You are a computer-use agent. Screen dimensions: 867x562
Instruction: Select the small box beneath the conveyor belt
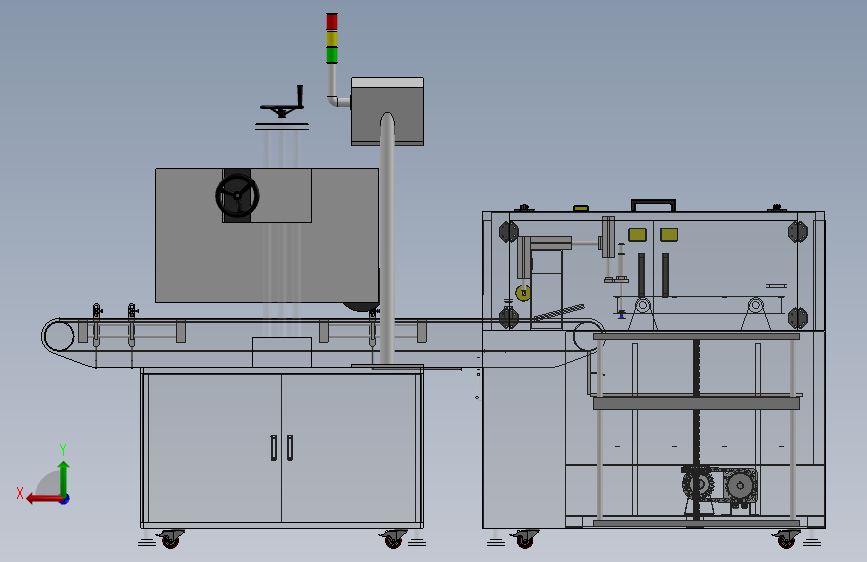pyautogui.click(x=282, y=352)
